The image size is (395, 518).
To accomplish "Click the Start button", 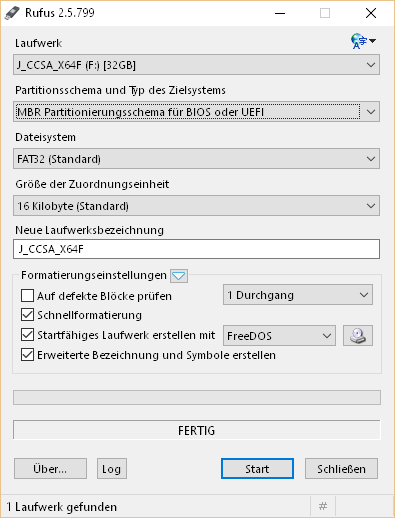I will pyautogui.click(x=257, y=469).
